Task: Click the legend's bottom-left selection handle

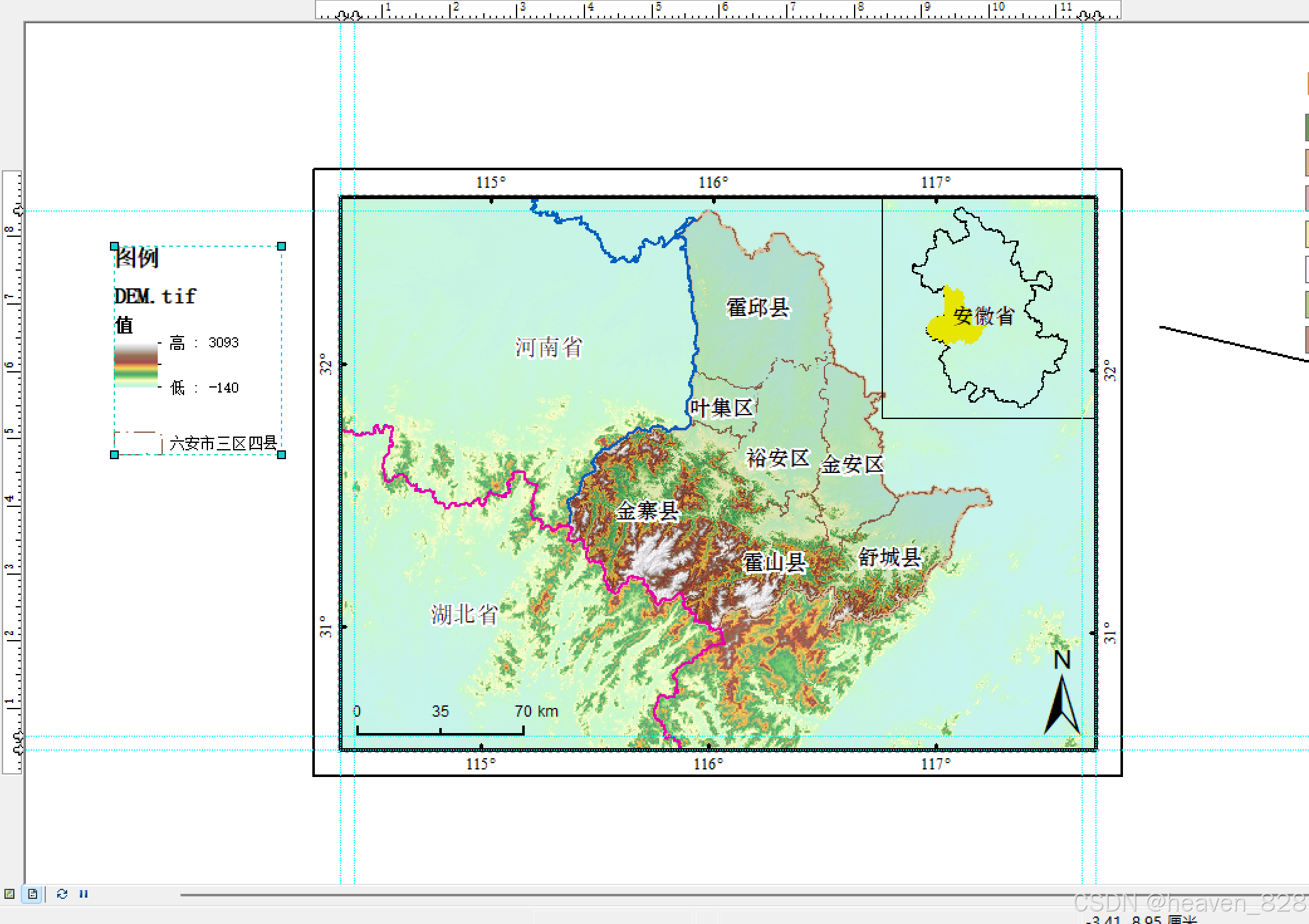Action: (114, 455)
